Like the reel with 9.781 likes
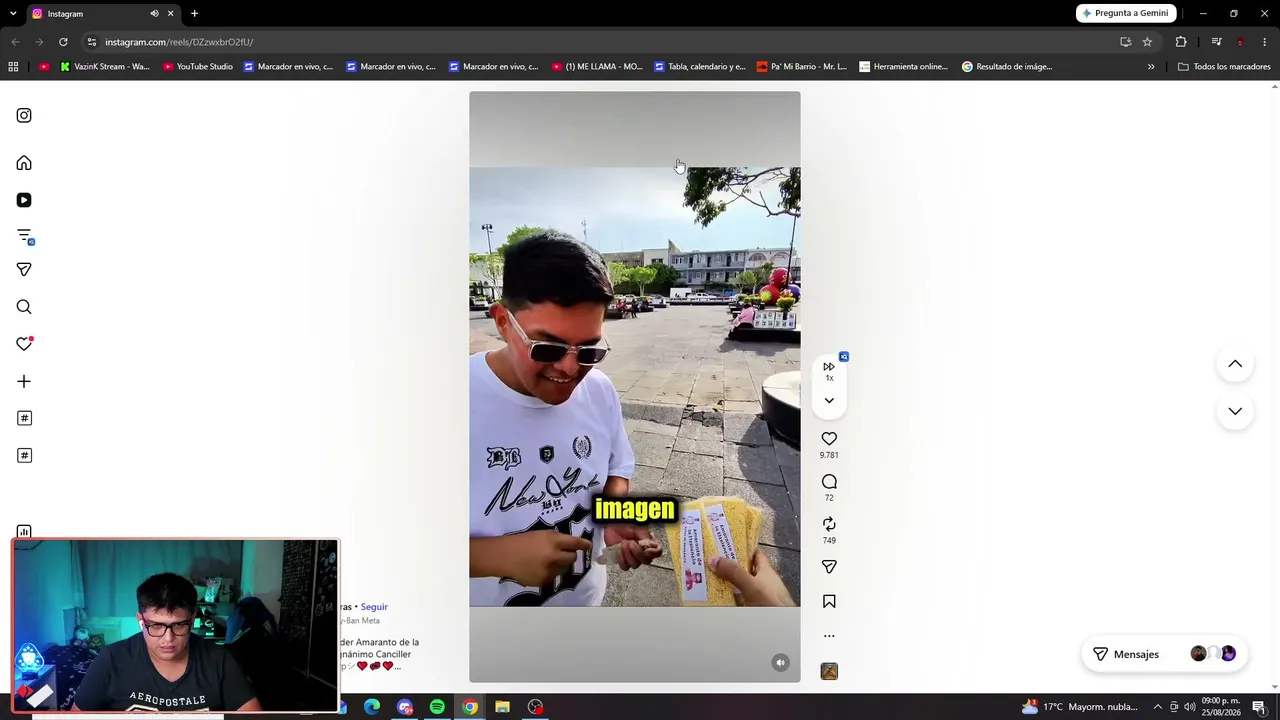The image size is (1280, 720). (x=829, y=438)
